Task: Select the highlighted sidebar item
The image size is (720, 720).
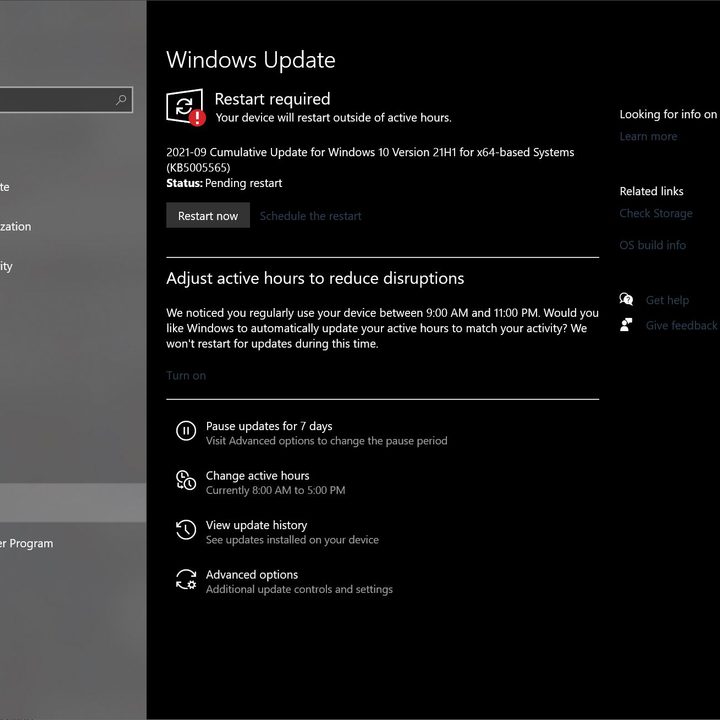Action: (73, 503)
